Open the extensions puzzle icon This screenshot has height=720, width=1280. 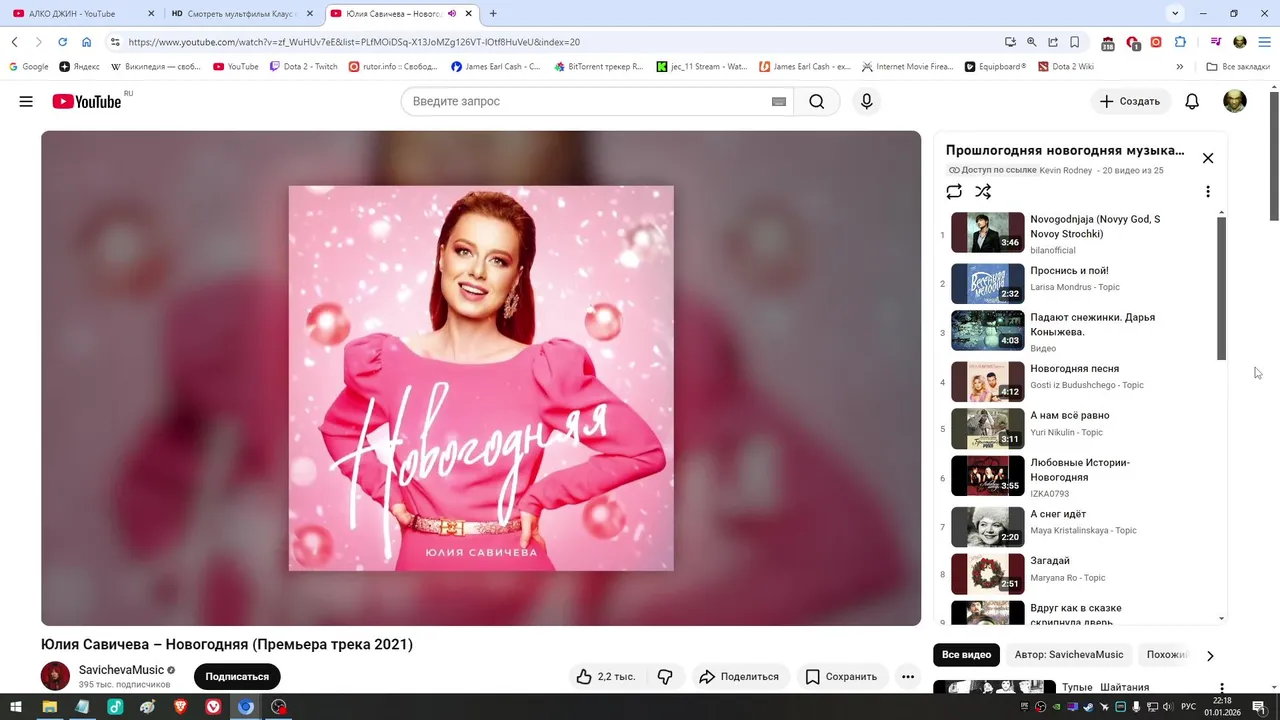point(1180,42)
